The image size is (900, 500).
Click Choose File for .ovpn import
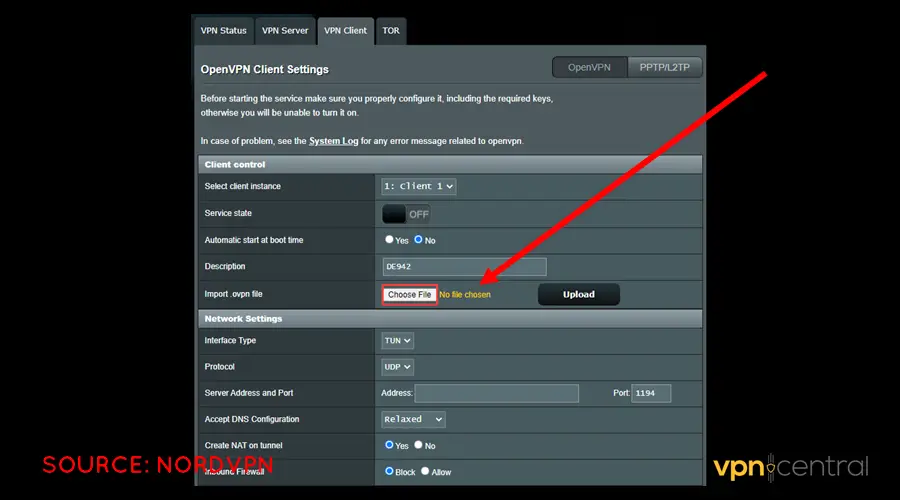[409, 294]
